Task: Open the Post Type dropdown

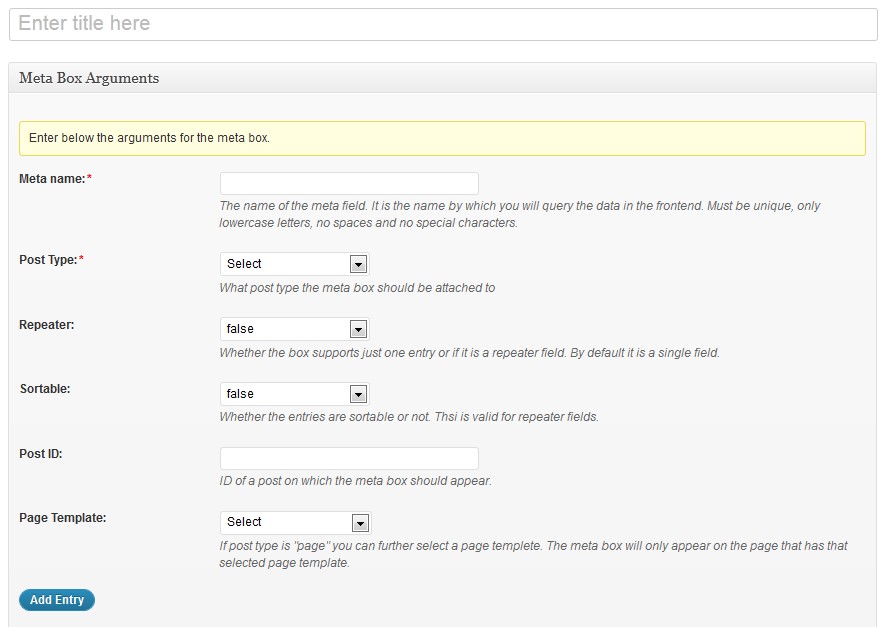Action: pos(295,264)
